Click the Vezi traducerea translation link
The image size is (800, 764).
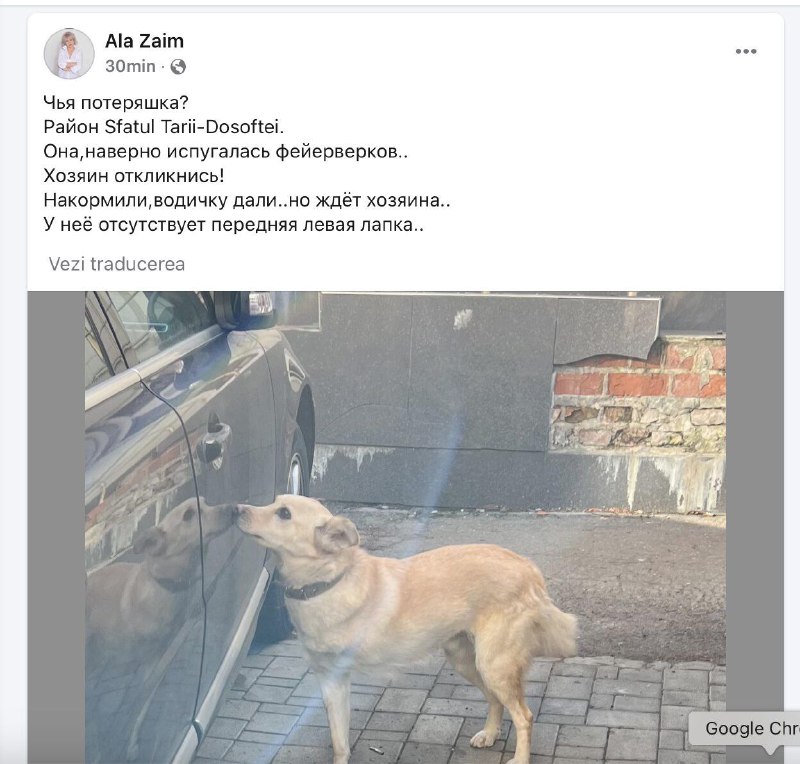pos(117,264)
